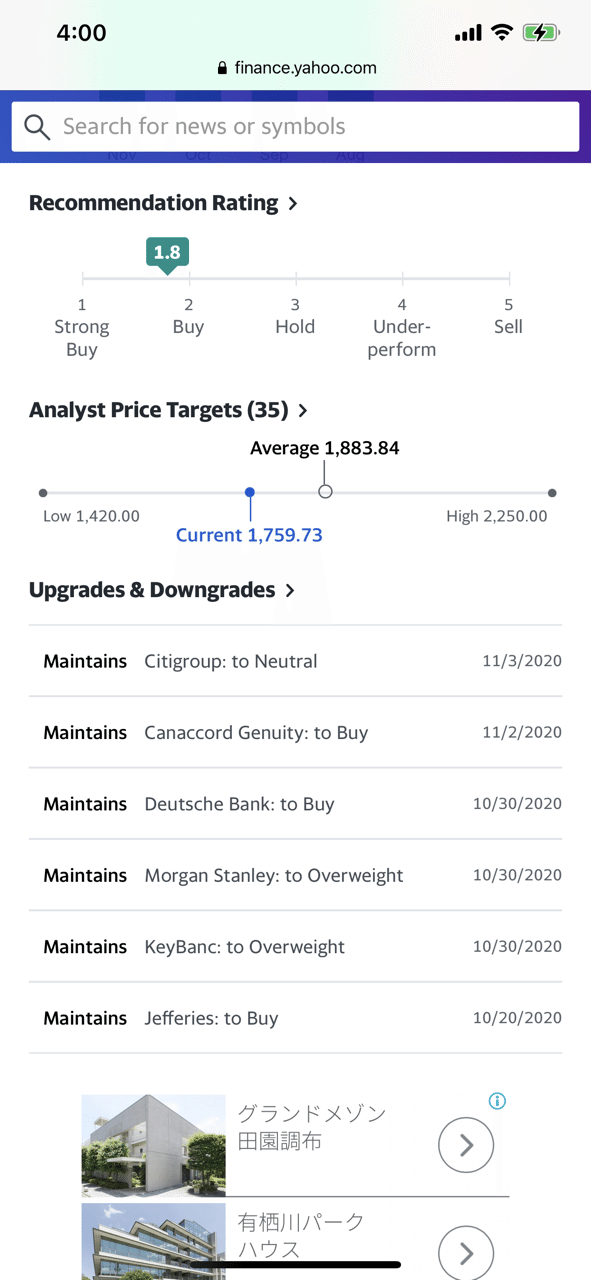Viewport: 591px width, 1280px height.
Task: Click the Average 1,883.84 price marker
Action: click(325, 491)
